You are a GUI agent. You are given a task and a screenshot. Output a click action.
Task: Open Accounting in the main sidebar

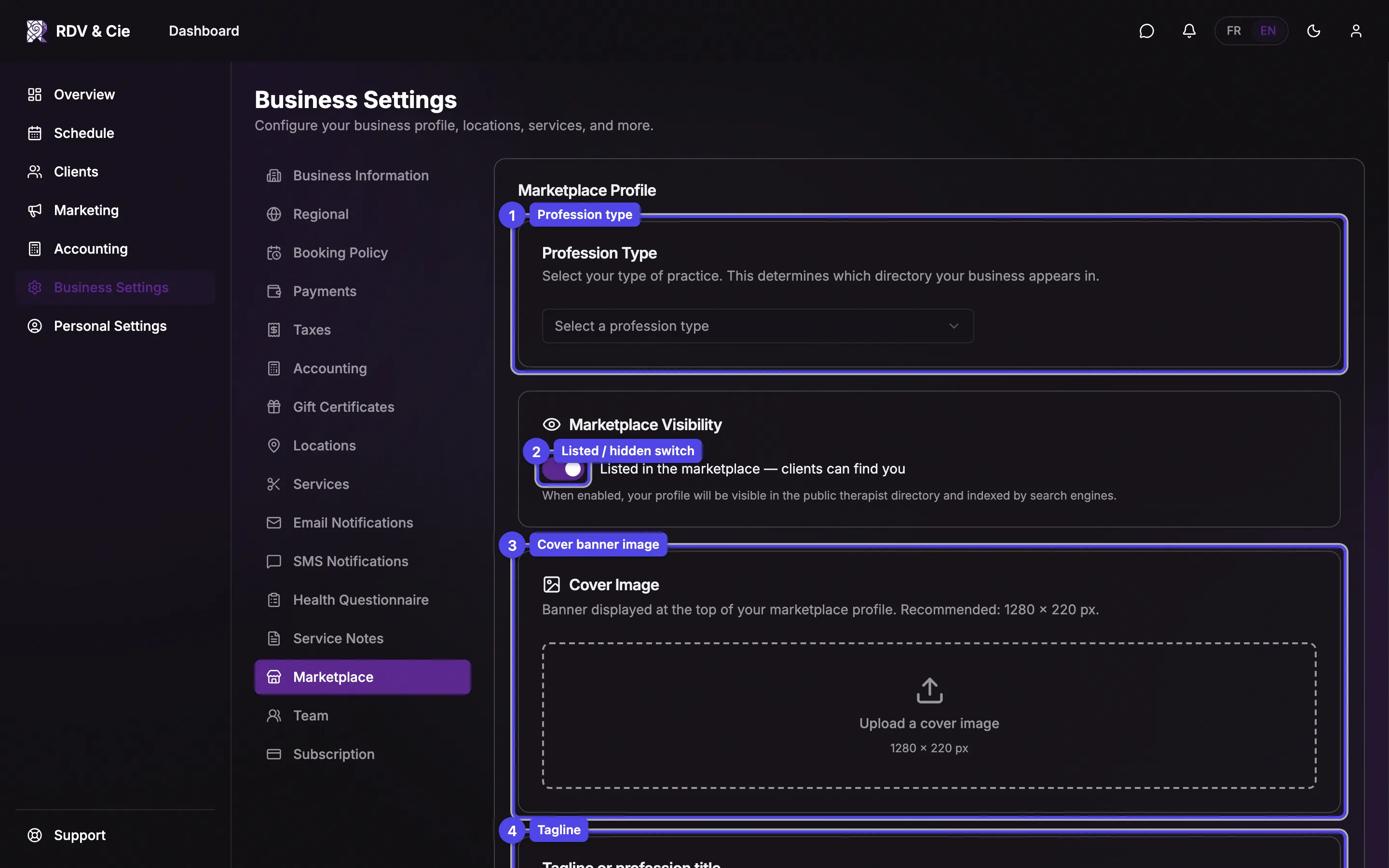tap(115, 248)
